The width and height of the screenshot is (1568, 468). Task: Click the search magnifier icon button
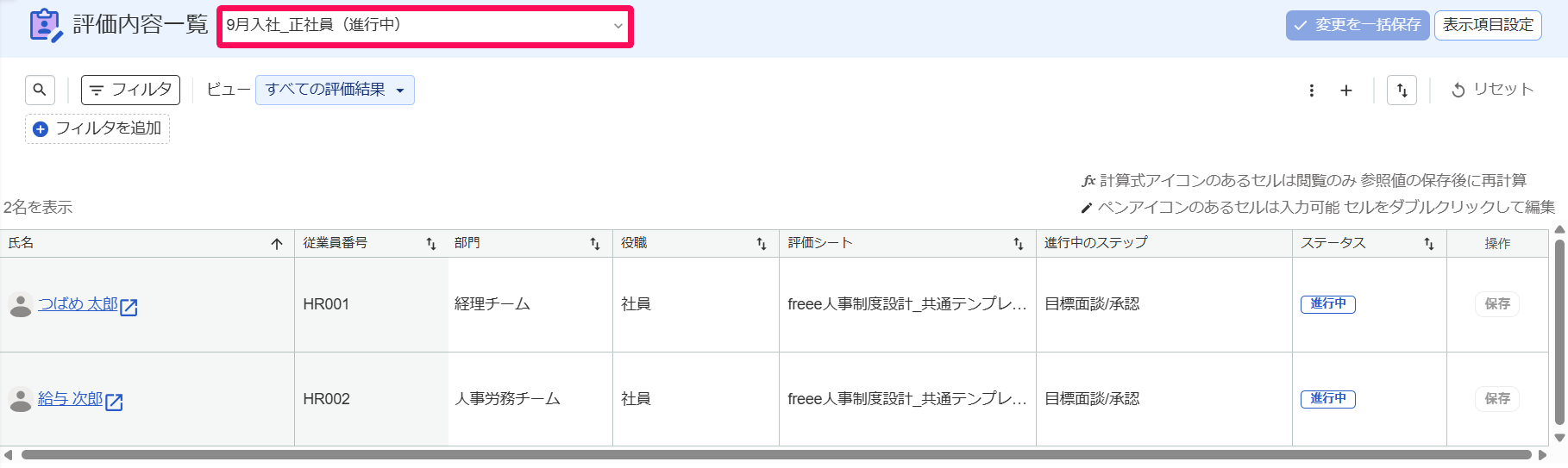40,90
